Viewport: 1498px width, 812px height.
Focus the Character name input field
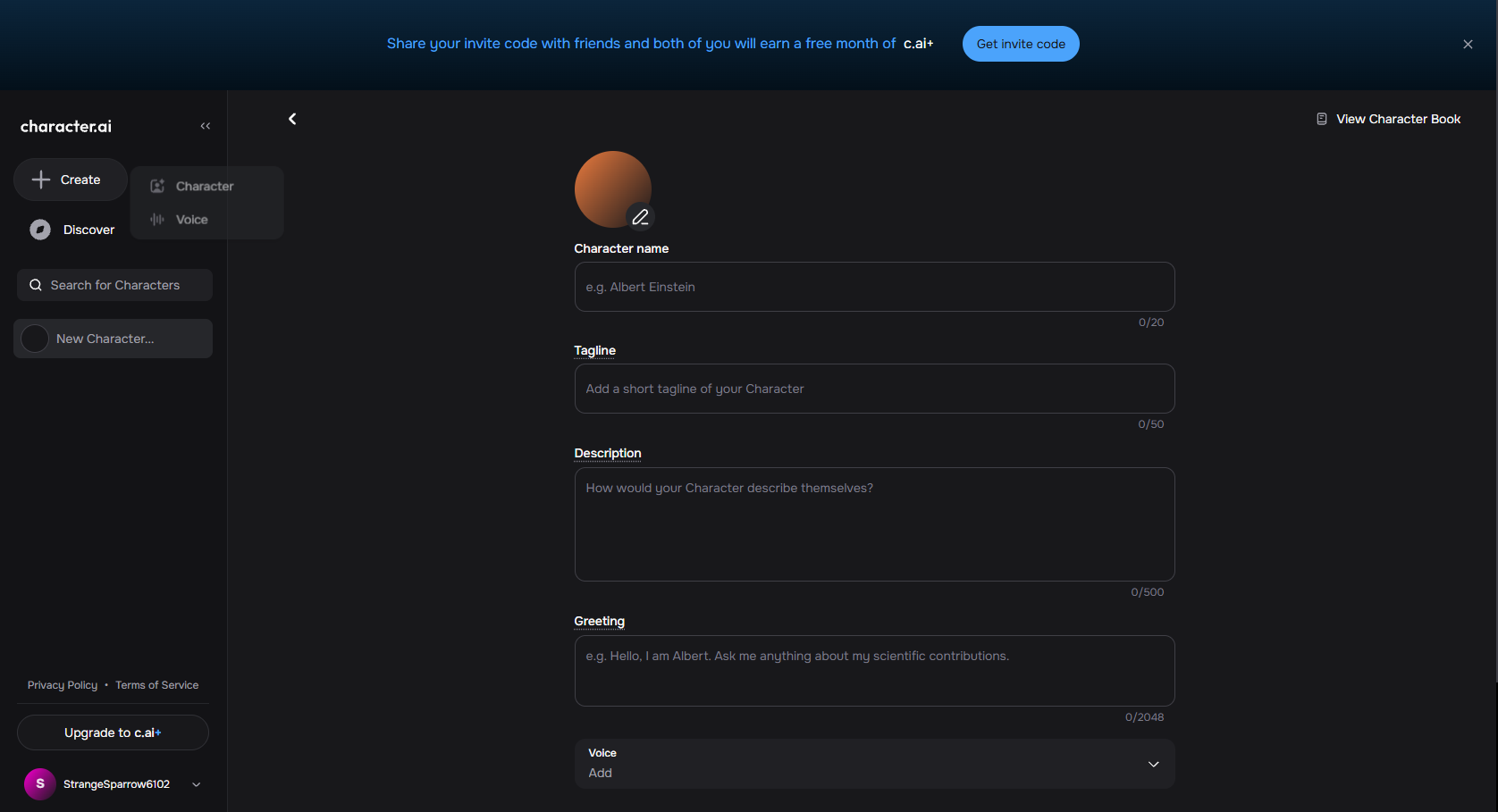tap(874, 287)
